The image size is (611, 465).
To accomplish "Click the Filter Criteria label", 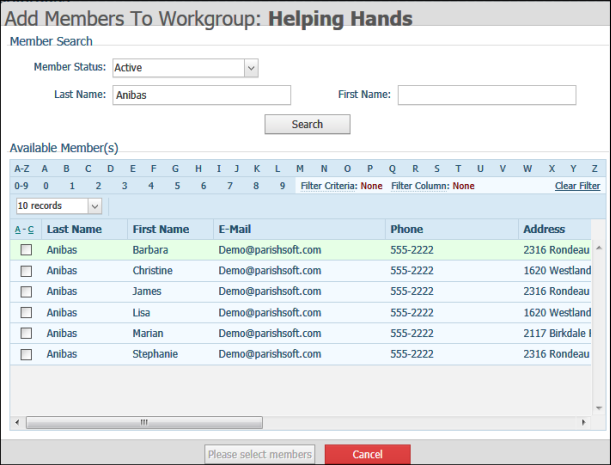I will tap(329, 186).
